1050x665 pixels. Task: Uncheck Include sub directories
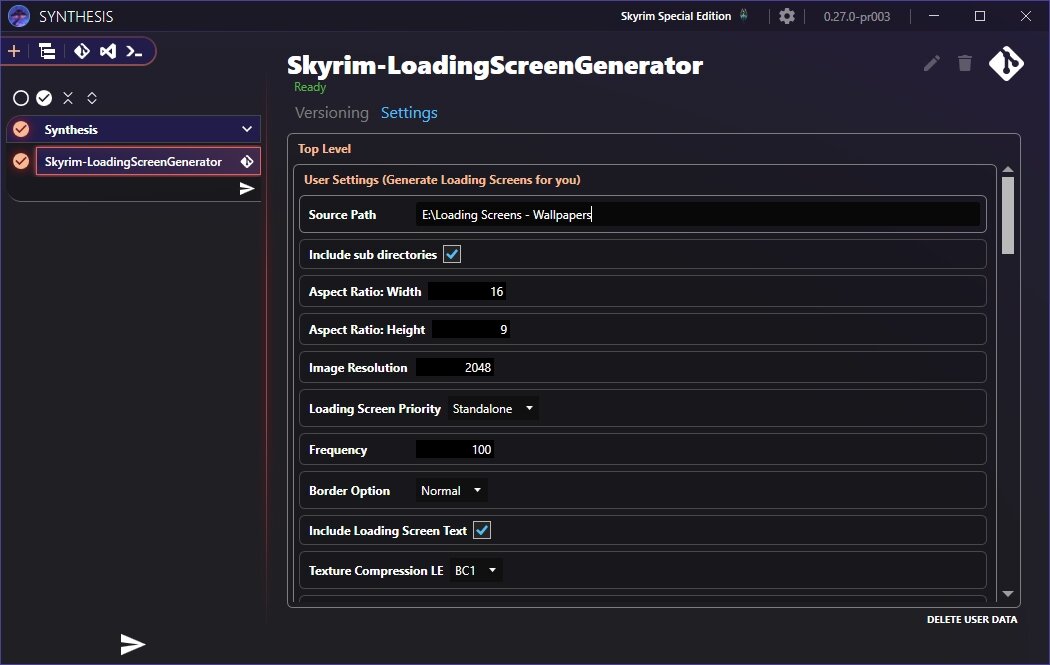(452, 254)
